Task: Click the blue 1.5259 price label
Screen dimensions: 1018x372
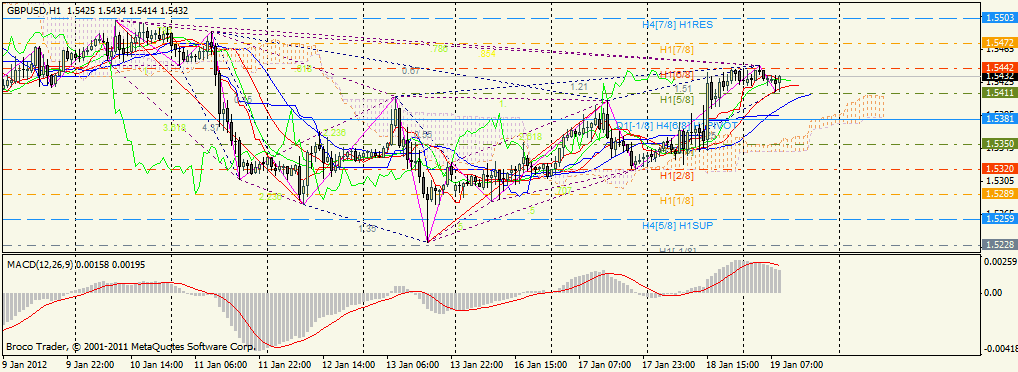Action: 1000,219
